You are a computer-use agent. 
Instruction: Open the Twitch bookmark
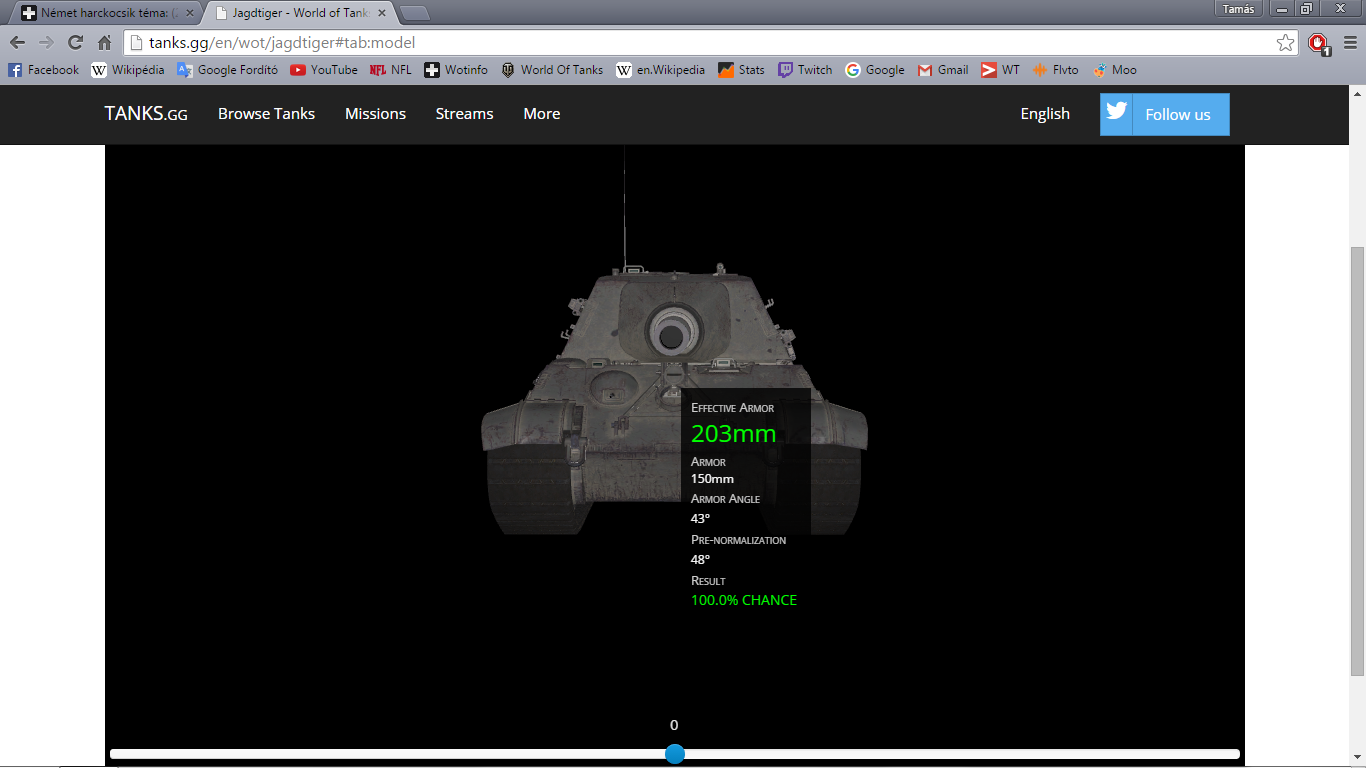pos(804,70)
